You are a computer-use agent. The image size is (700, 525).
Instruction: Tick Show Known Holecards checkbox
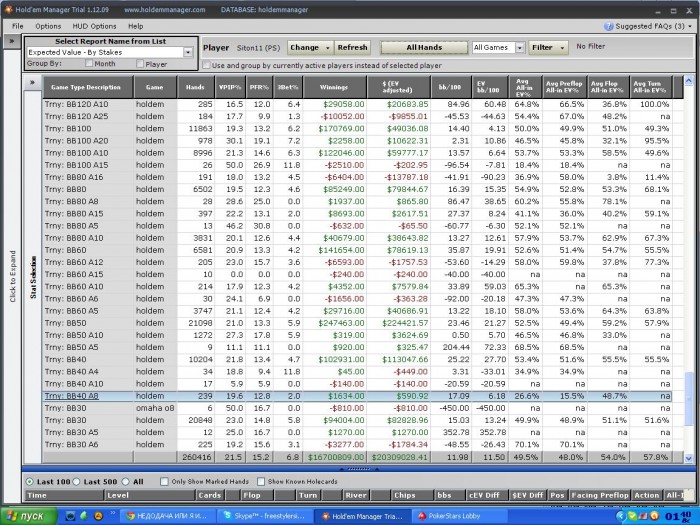point(261,482)
